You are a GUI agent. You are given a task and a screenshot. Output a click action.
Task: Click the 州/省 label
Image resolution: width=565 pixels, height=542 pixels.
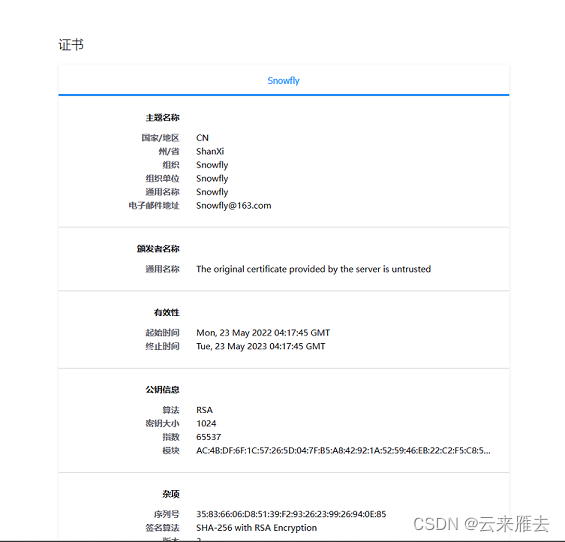point(169,151)
